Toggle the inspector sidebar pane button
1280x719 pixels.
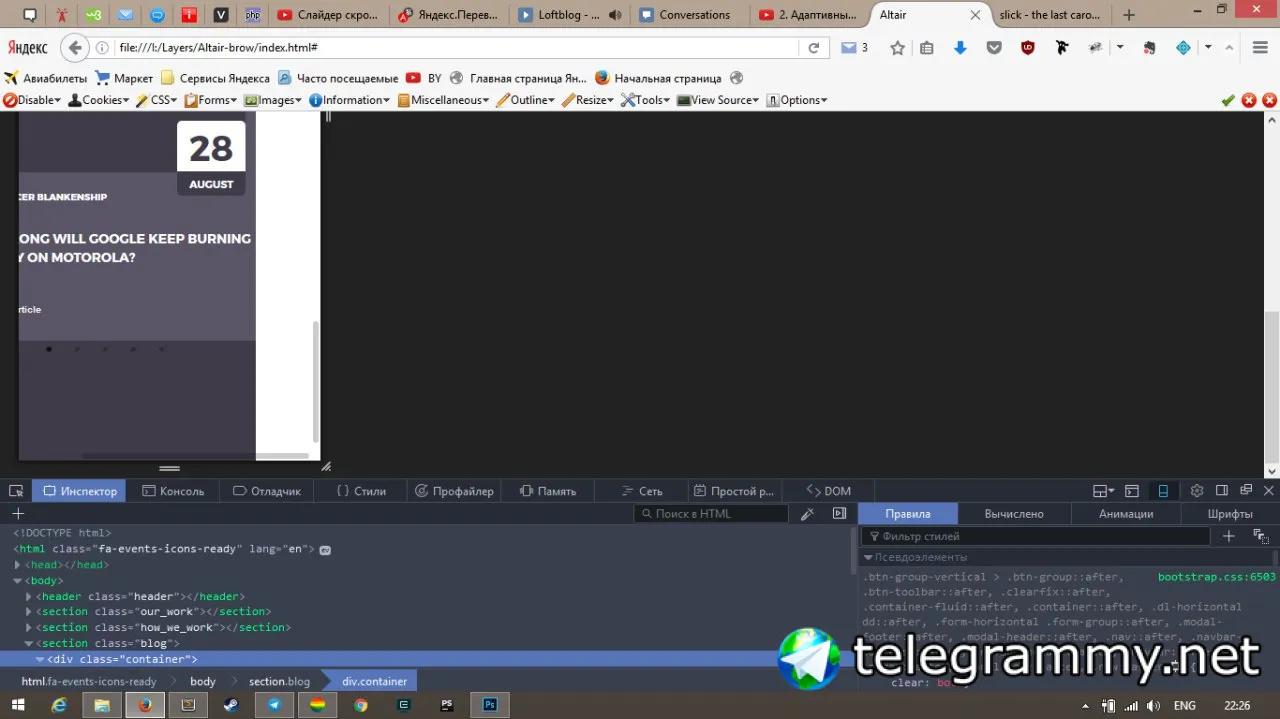839,513
